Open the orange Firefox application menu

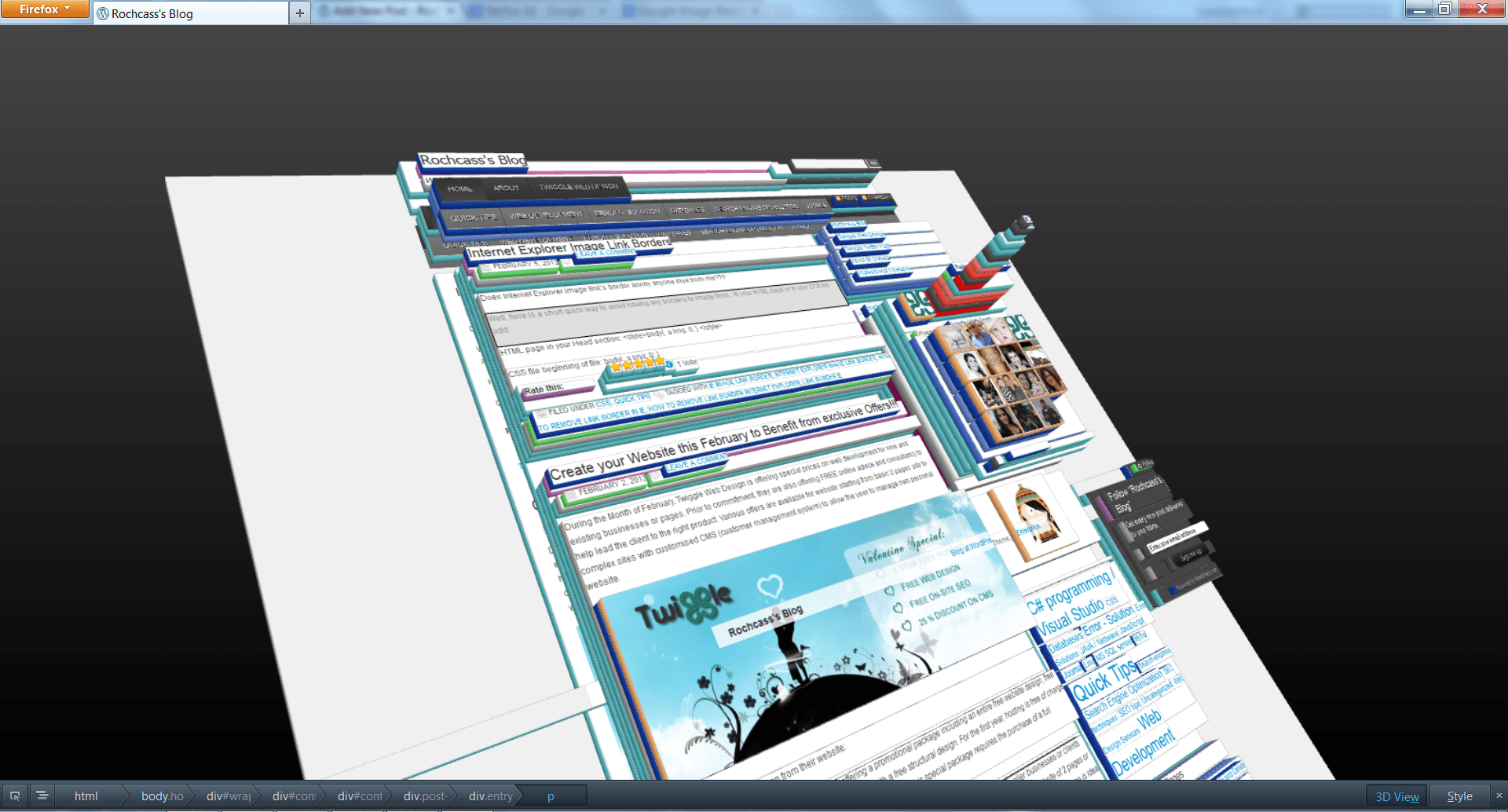pos(45,9)
